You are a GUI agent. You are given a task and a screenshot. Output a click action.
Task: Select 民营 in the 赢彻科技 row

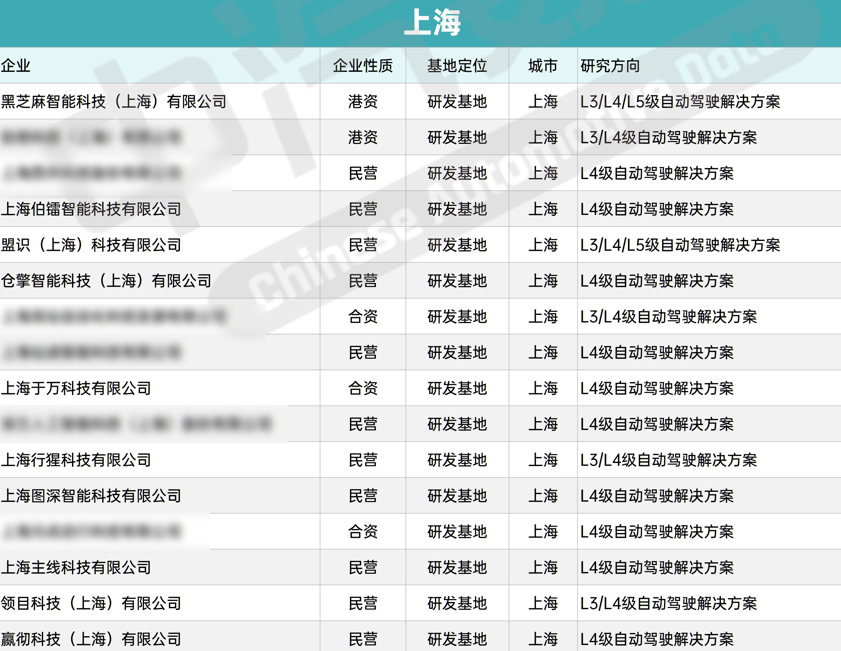click(363, 639)
